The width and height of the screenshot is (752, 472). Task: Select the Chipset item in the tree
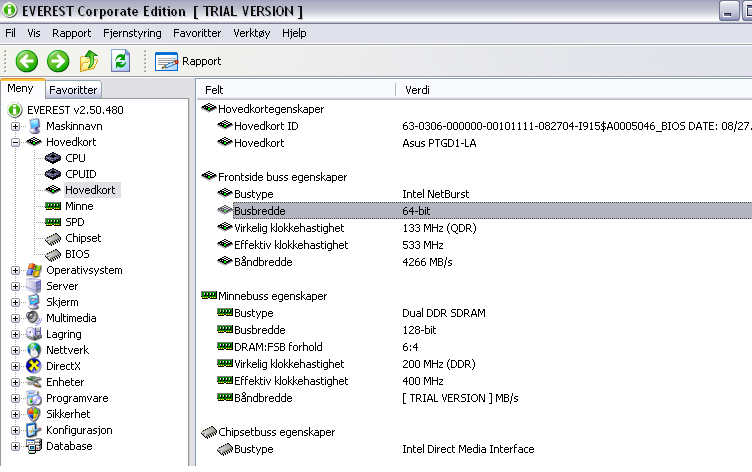(x=83, y=238)
